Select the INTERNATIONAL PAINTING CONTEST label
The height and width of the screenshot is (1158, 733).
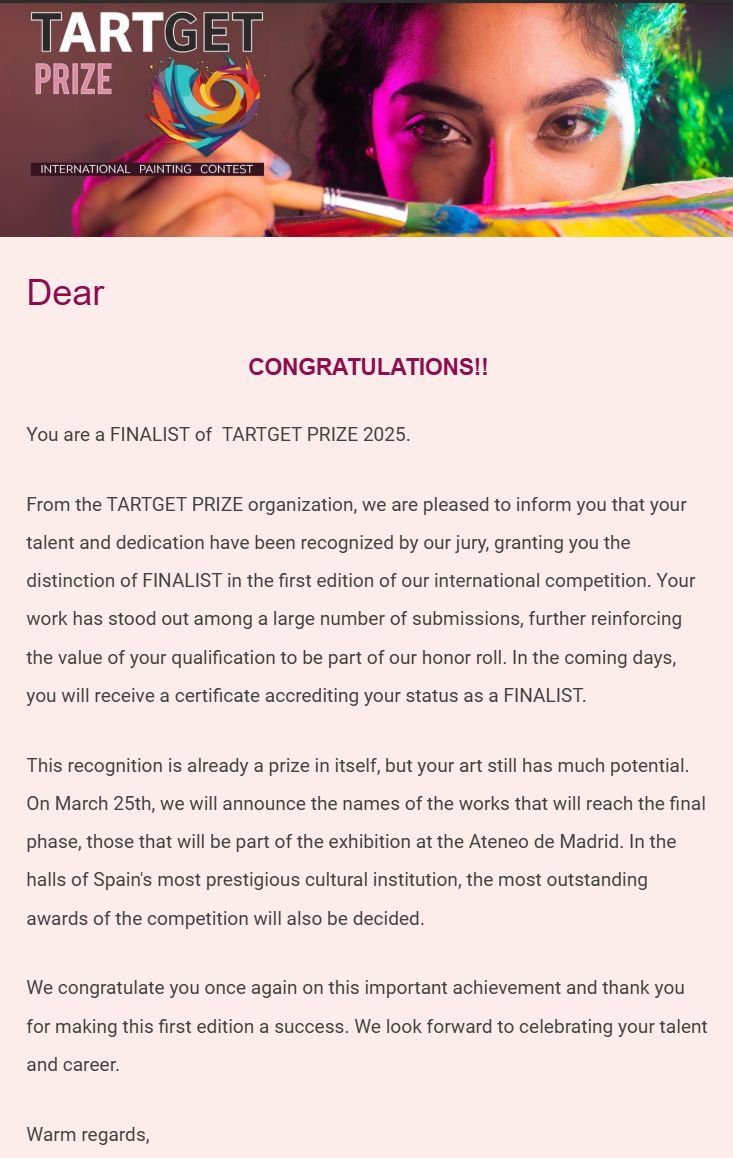coord(147,169)
